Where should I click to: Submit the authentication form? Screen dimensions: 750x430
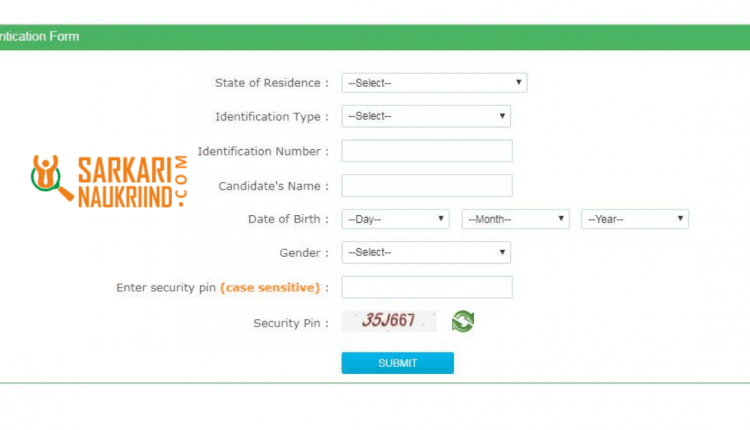coord(397,363)
